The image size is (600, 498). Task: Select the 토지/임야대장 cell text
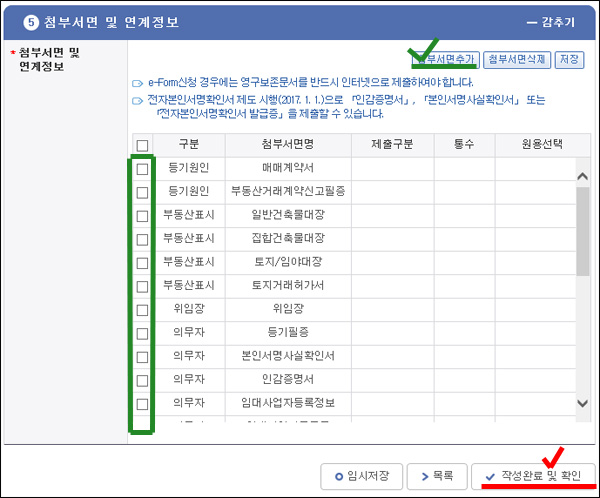click(x=288, y=262)
